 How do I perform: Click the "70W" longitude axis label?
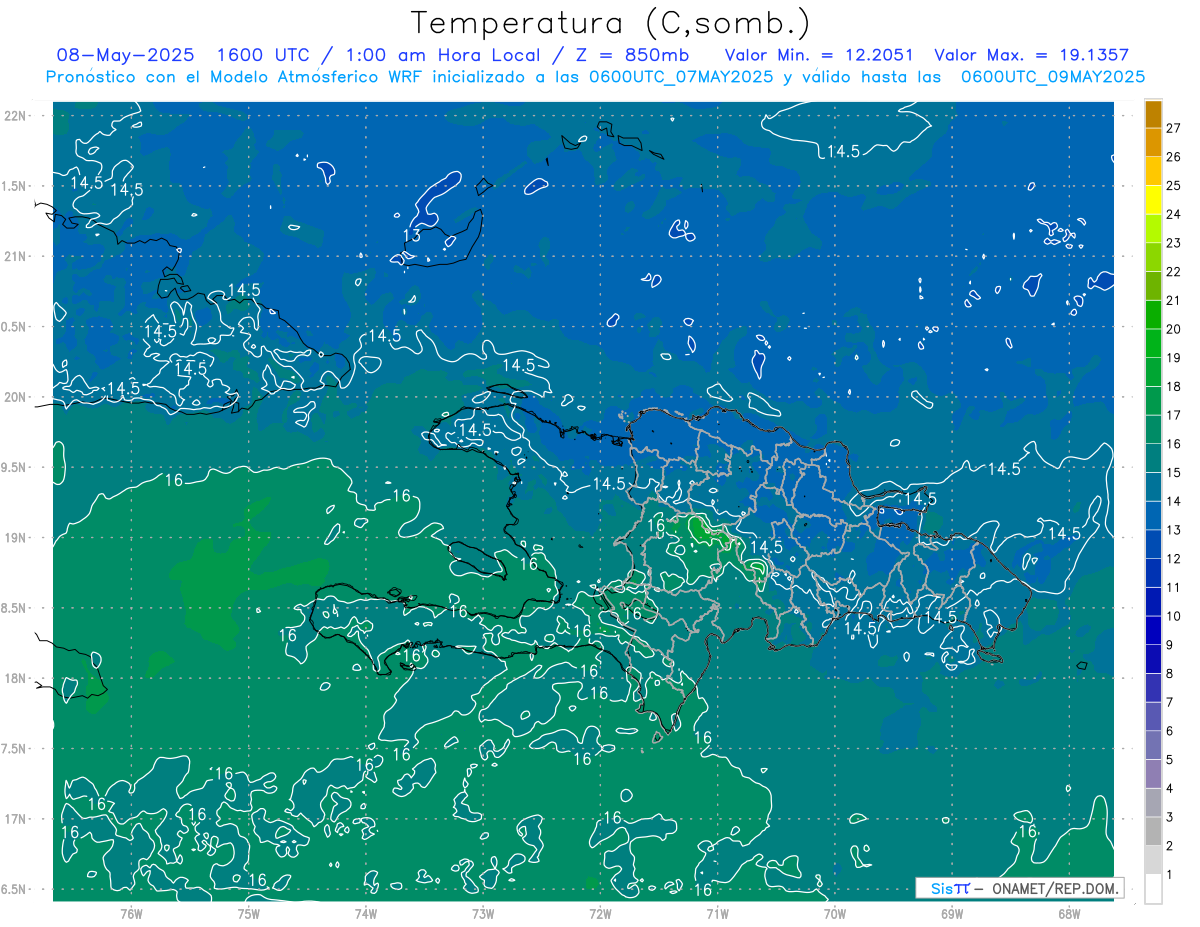[835, 912]
